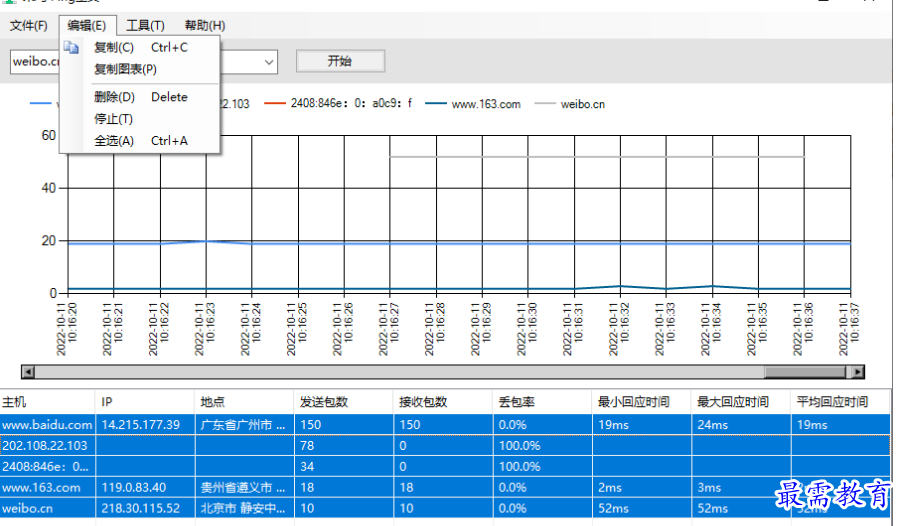Click the 贵州省遵义市 location cell

[x=245, y=488]
